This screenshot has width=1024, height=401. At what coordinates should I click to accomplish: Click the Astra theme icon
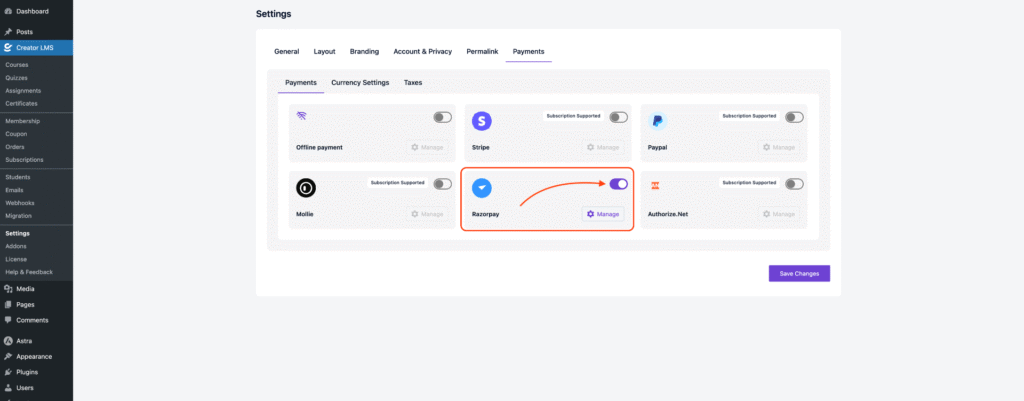point(8,341)
